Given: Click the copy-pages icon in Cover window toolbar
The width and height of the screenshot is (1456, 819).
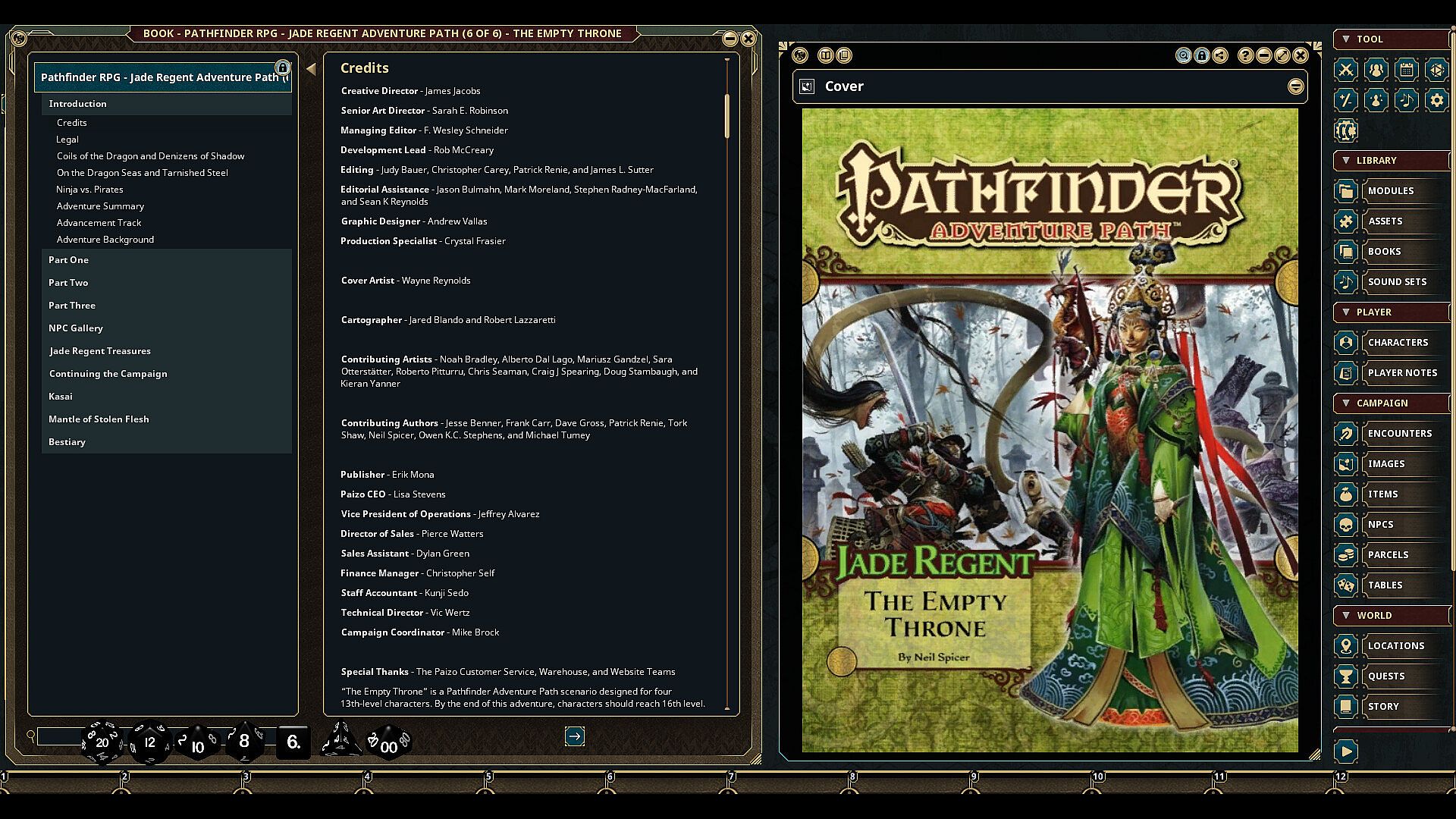Looking at the screenshot, I should pos(844,55).
